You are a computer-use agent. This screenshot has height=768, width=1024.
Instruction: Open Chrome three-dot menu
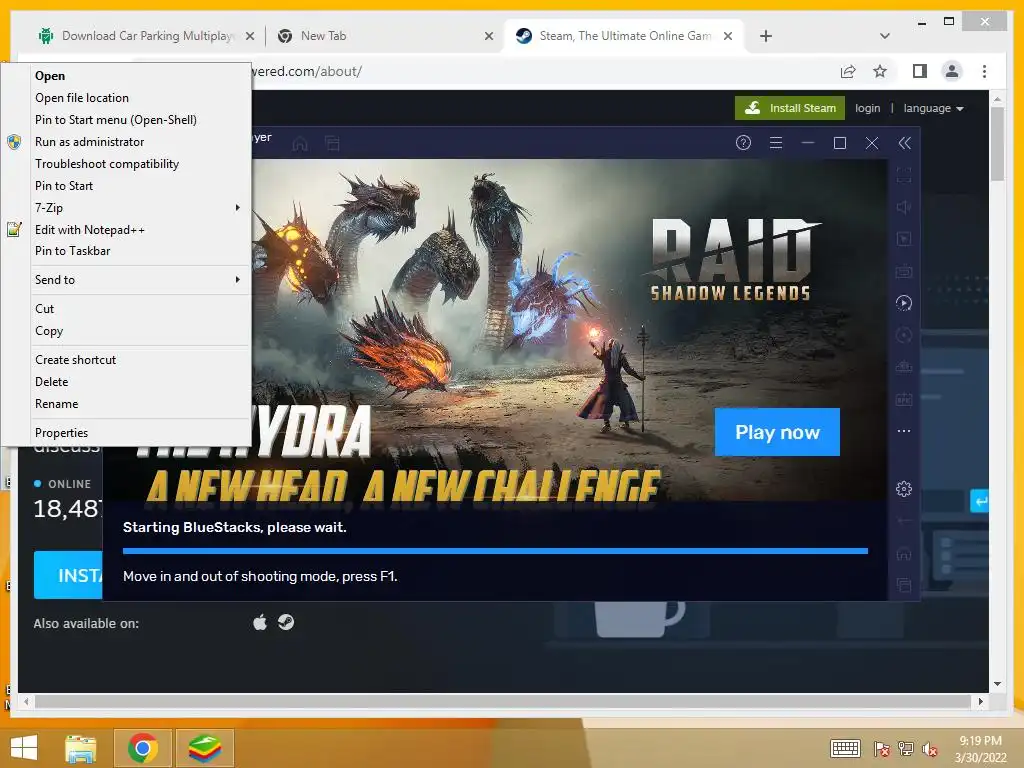984,71
